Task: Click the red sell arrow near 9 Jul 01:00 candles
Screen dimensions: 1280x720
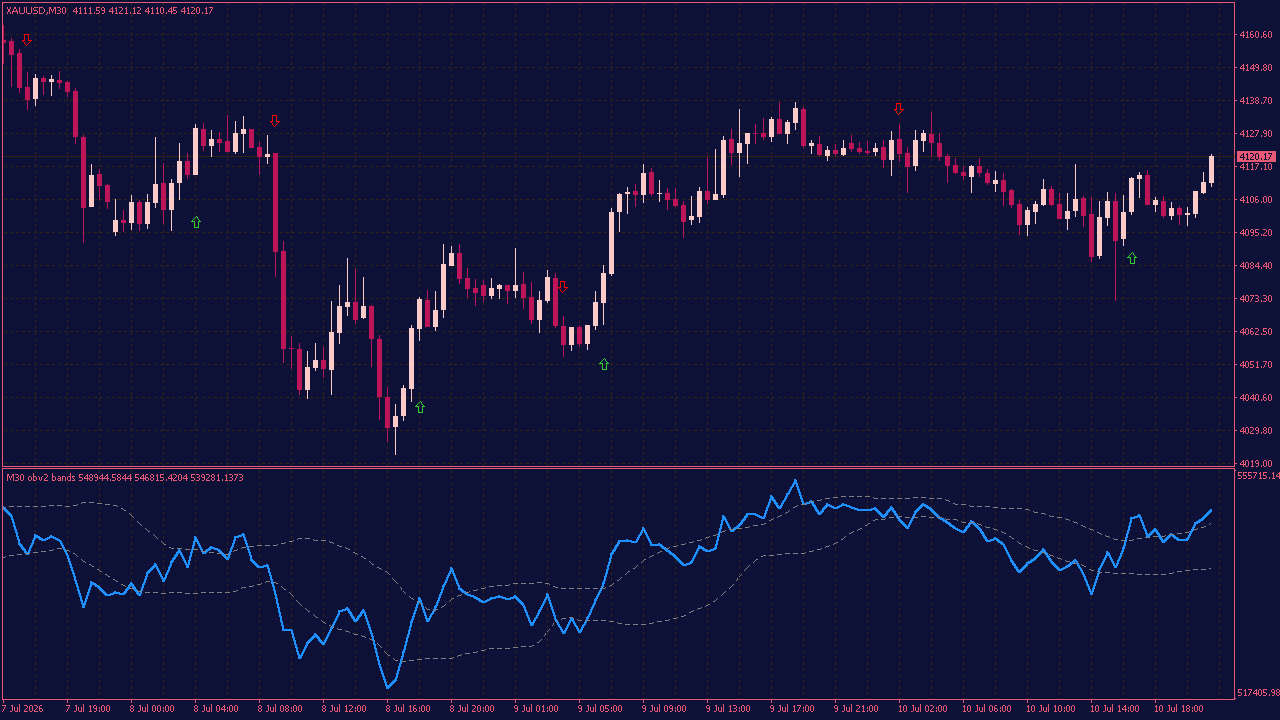Action: click(x=562, y=287)
